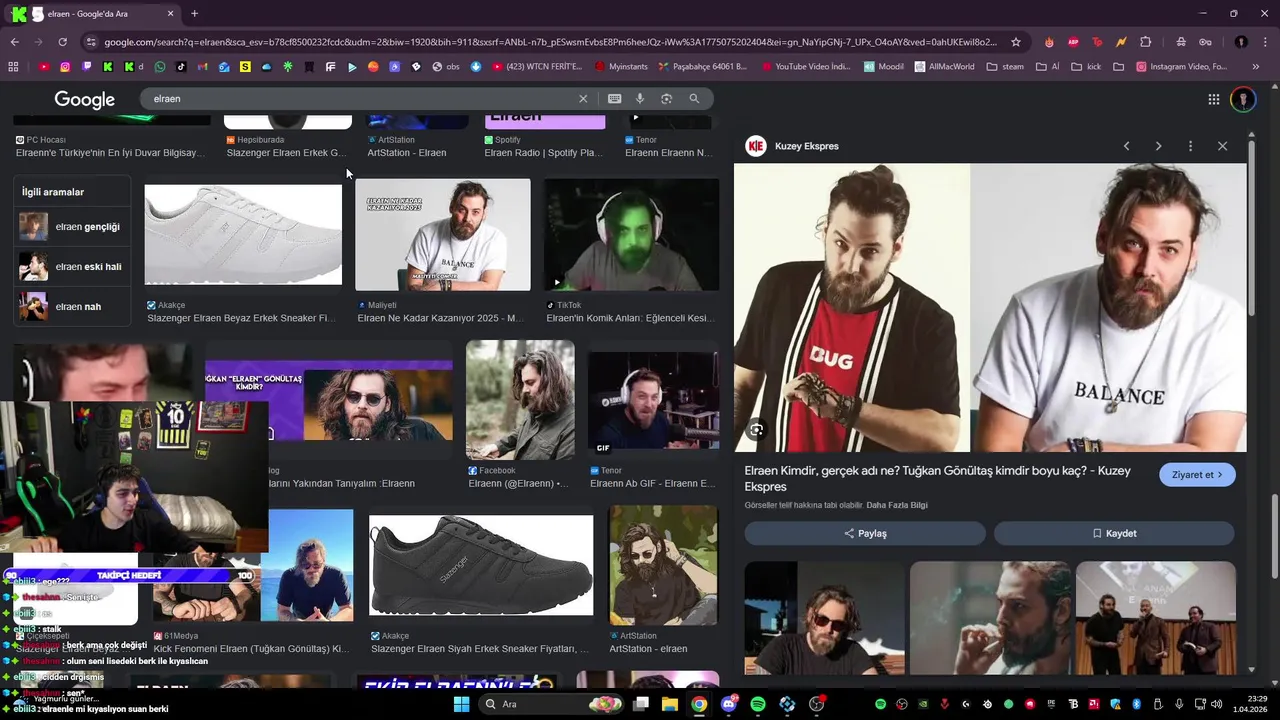Share the image with Paylaş
1280x720 pixels.
[x=865, y=533]
